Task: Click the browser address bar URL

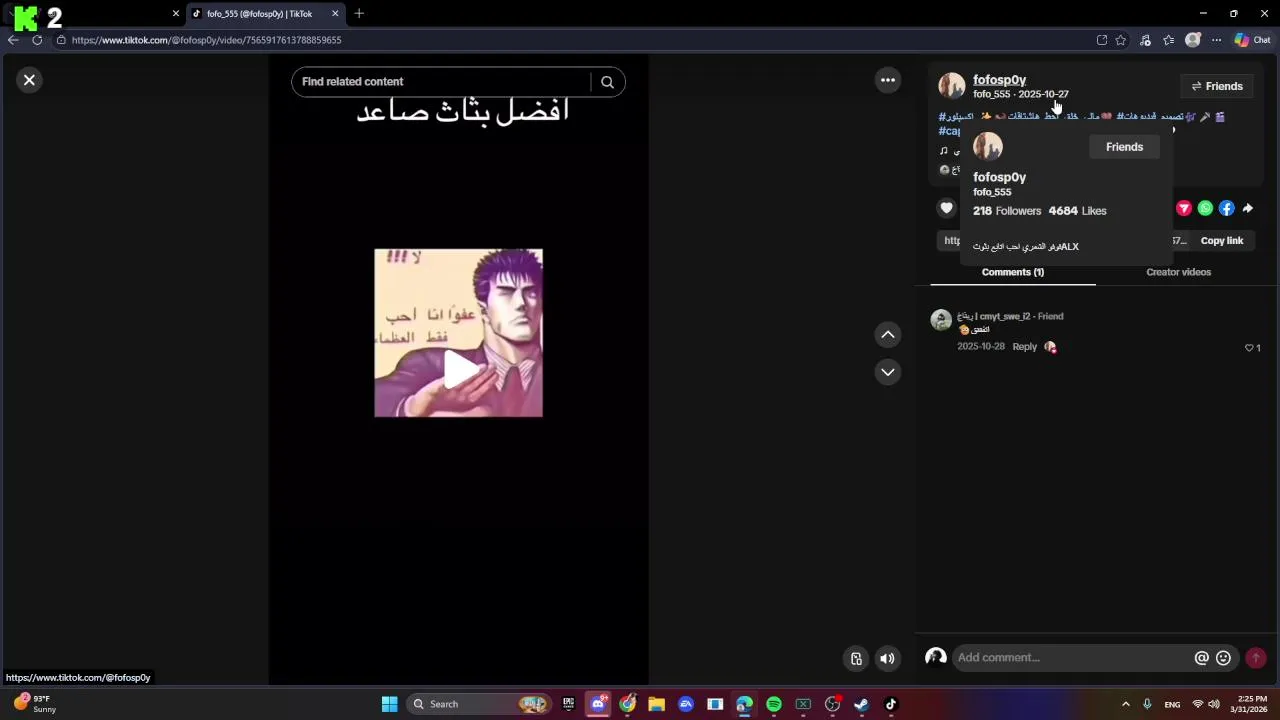Action: tap(206, 40)
